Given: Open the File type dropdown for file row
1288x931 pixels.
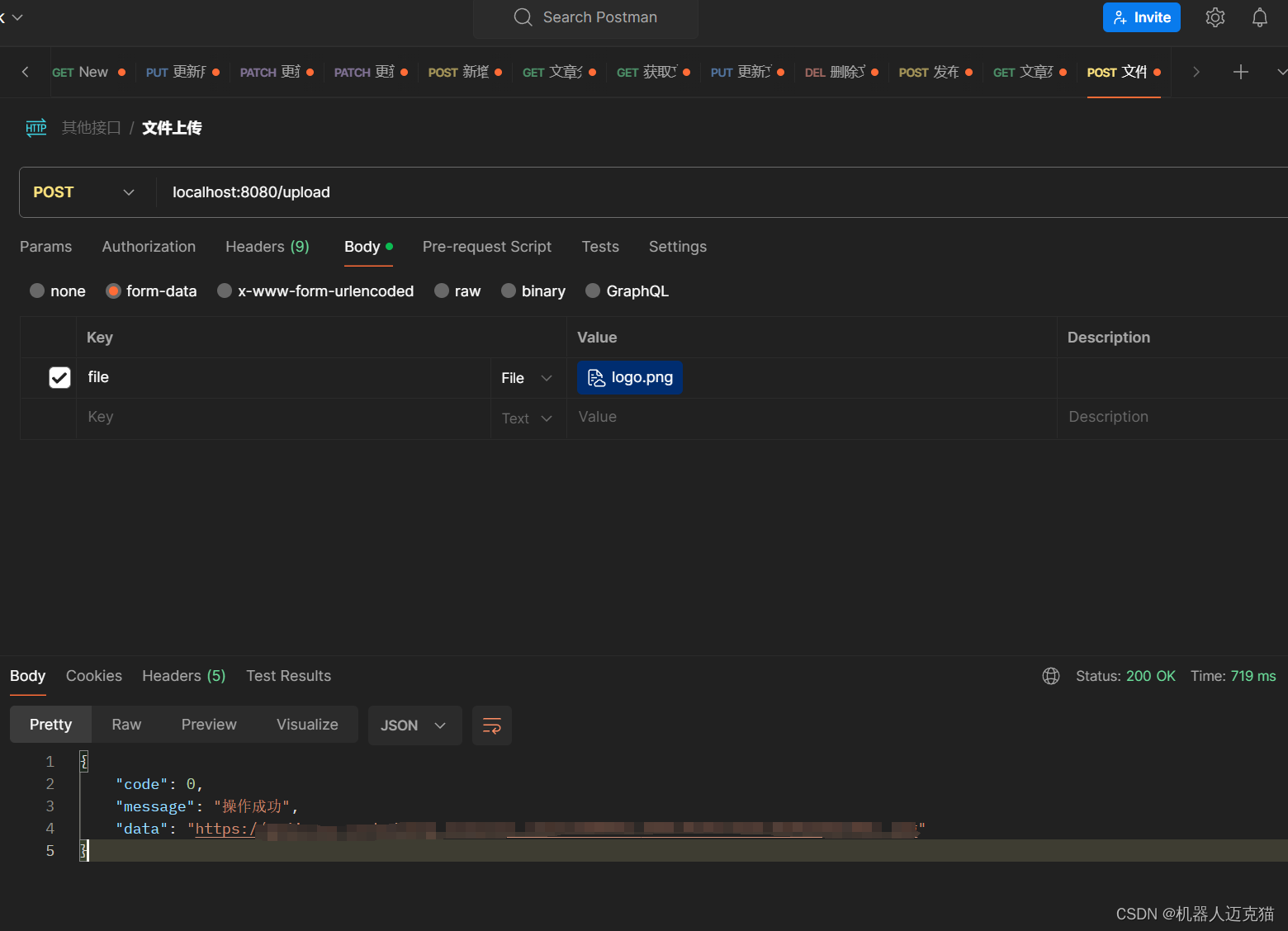Looking at the screenshot, I should (528, 377).
